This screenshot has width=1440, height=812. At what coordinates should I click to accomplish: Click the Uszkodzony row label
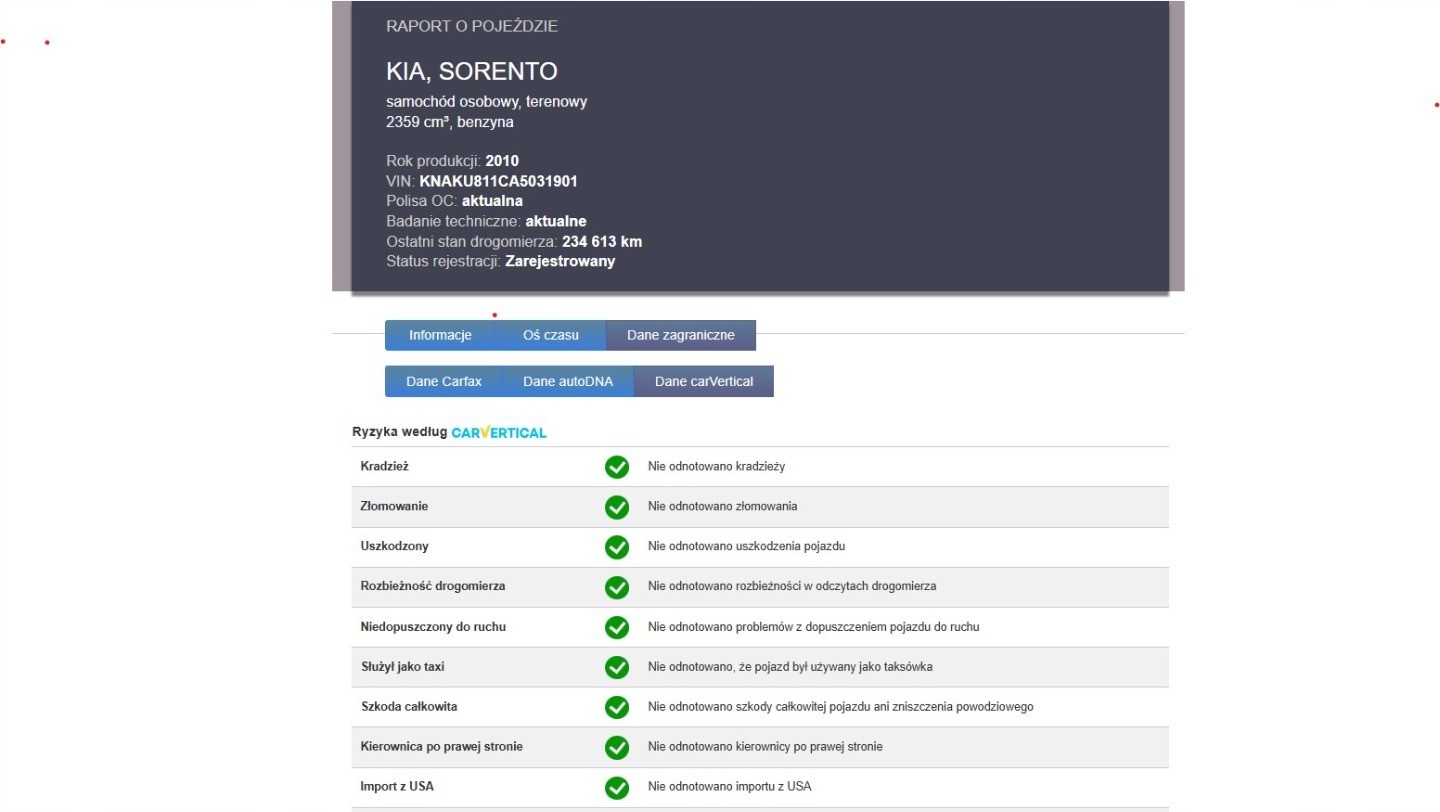pyautogui.click(x=394, y=546)
